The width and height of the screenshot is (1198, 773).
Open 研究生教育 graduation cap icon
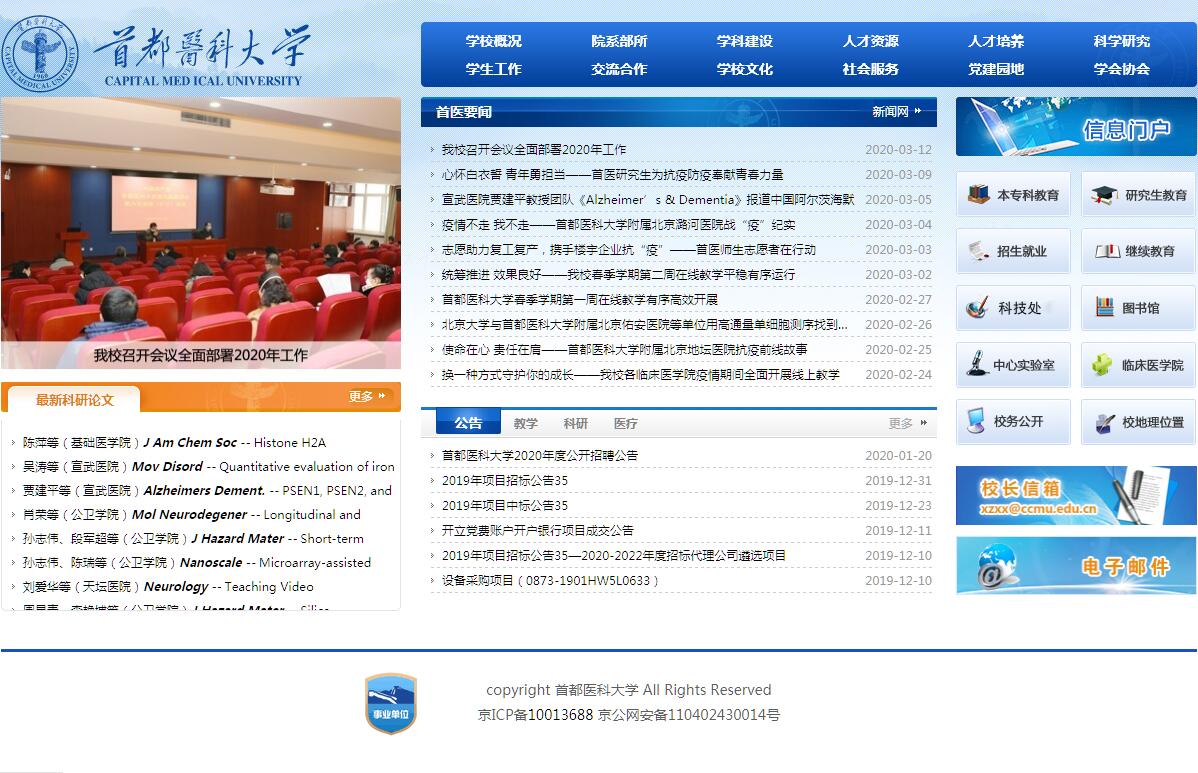[1104, 195]
